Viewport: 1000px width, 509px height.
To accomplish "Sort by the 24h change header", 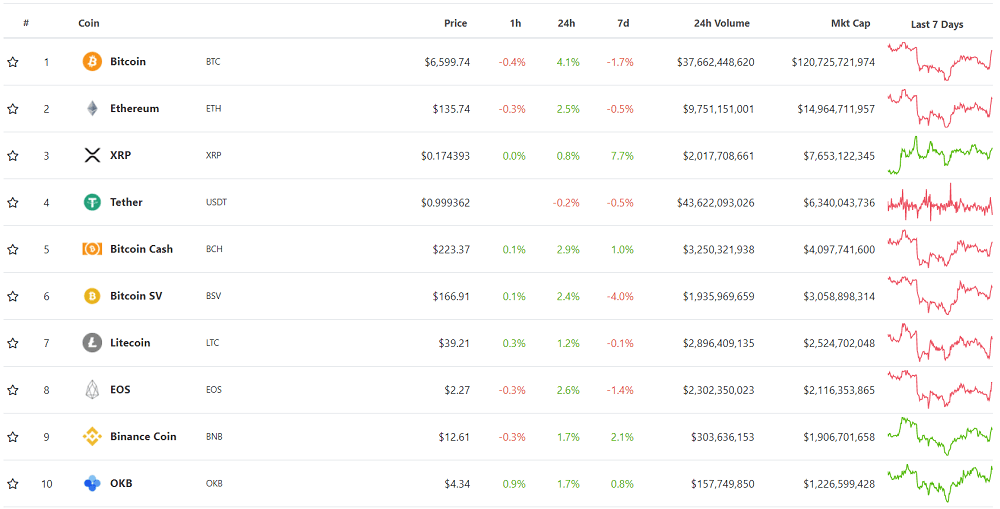I will [566, 23].
